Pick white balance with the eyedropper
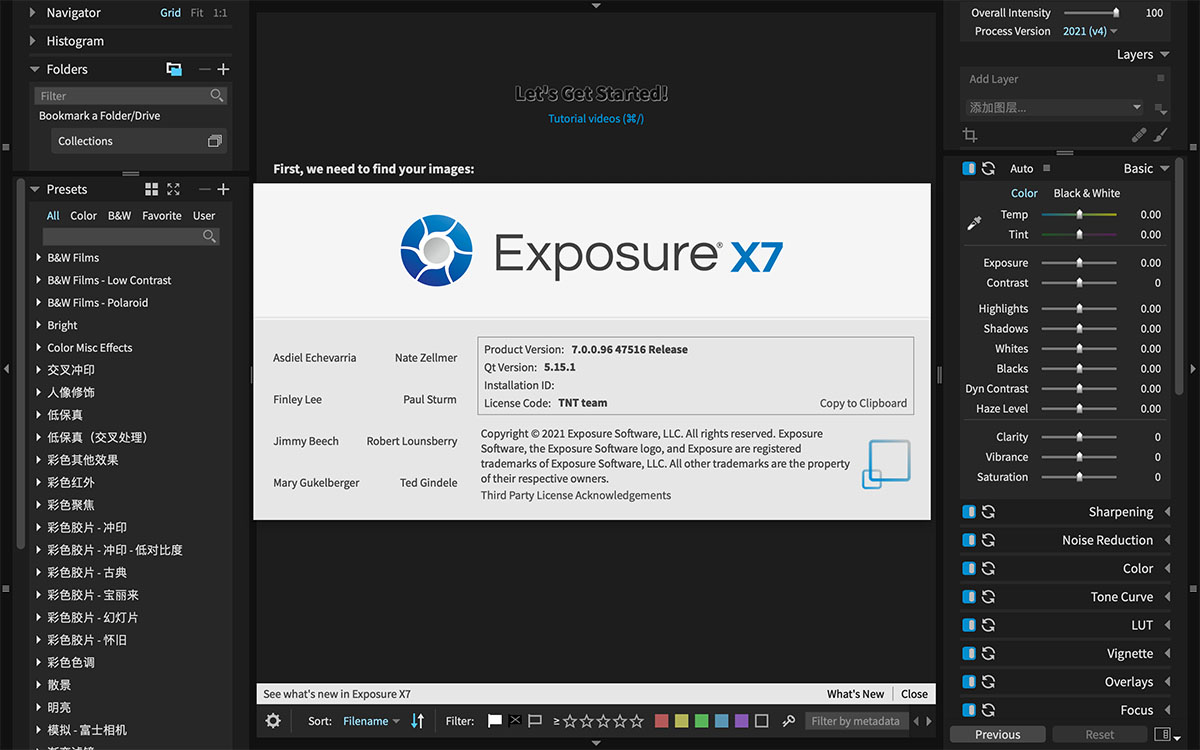 (974, 224)
